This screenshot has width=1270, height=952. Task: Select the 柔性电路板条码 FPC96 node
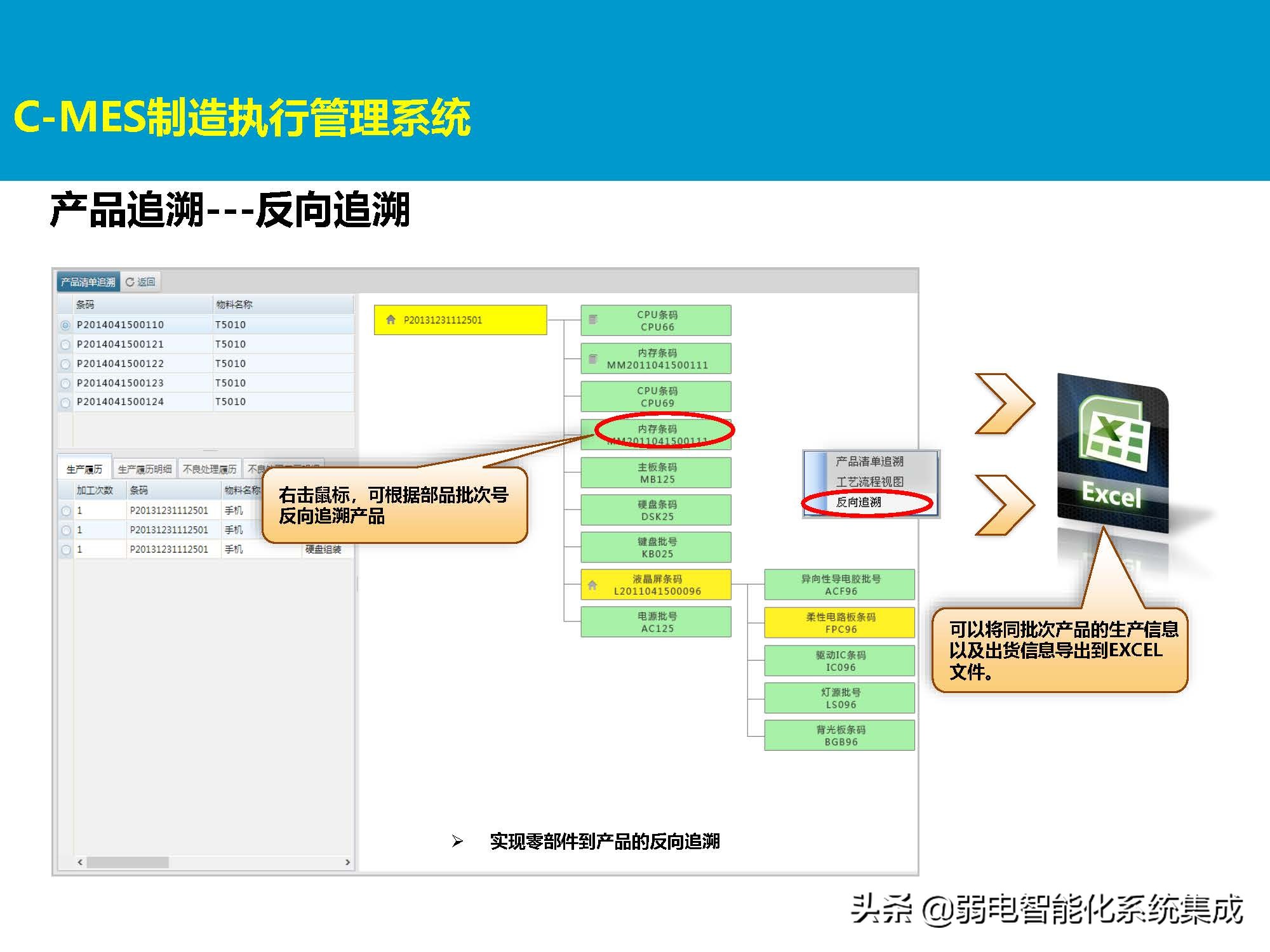[x=839, y=623]
